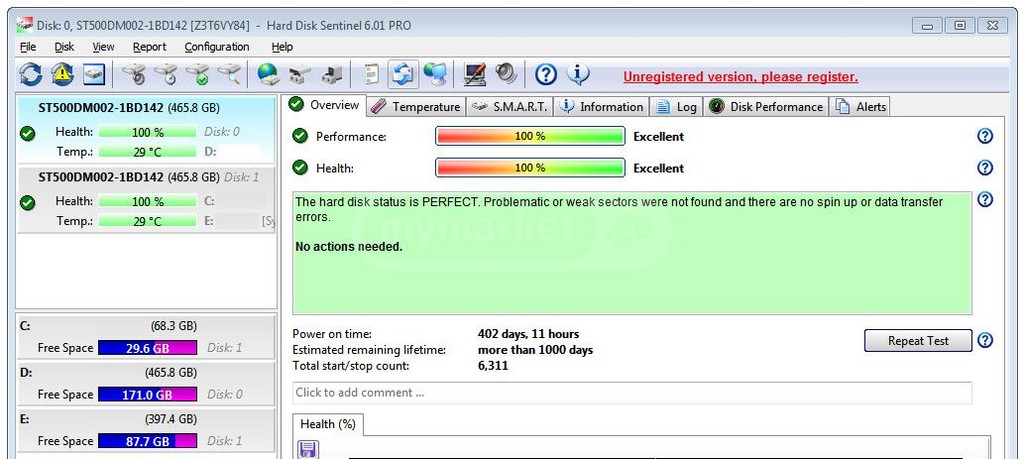Image resolution: width=1024 pixels, height=459 pixels.
Task: Open the Disk menu
Action: tap(64, 47)
